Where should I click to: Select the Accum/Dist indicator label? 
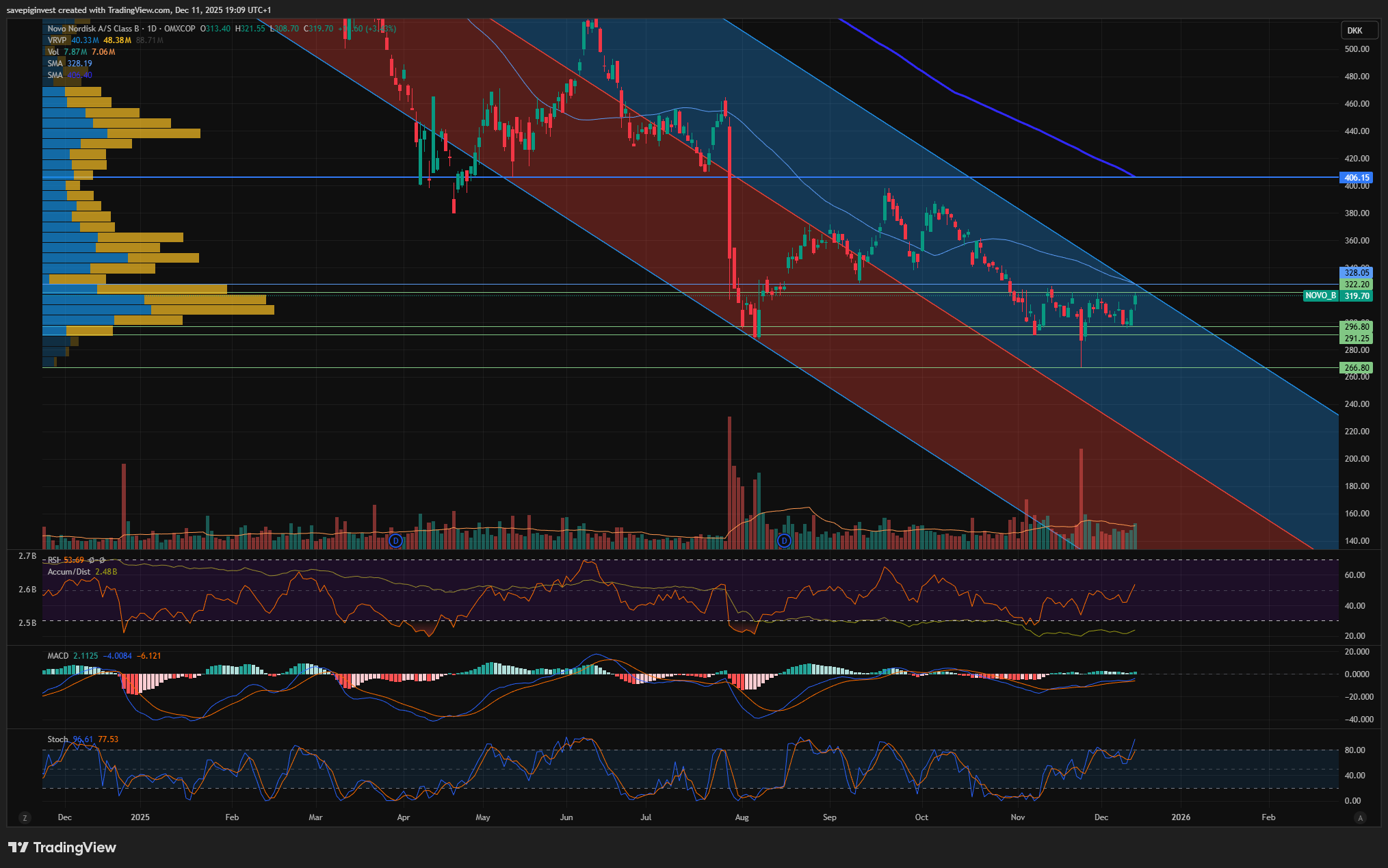[68, 572]
